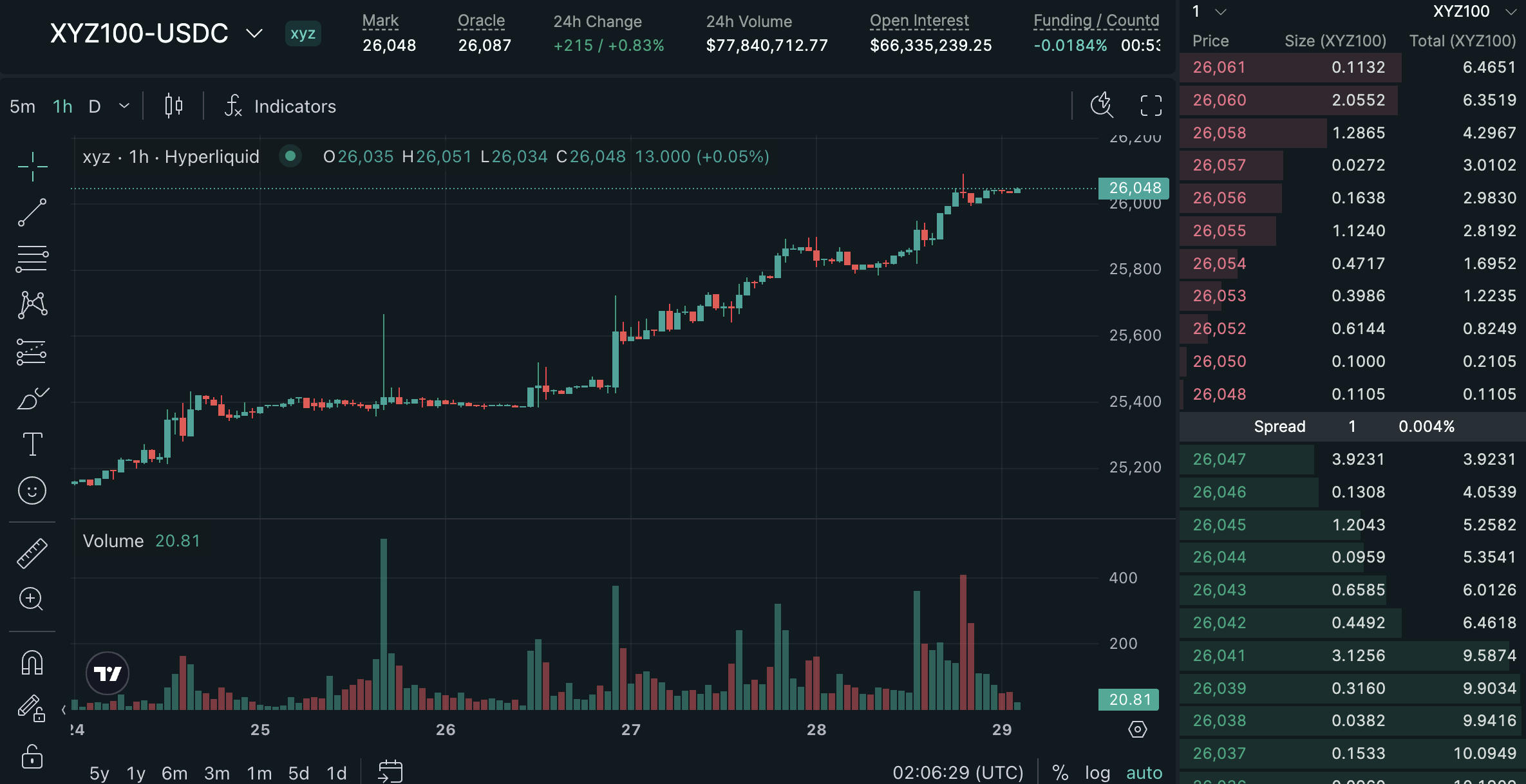Viewport: 1526px width, 784px height.
Task: Select the ruler measure tool
Action: point(32,554)
